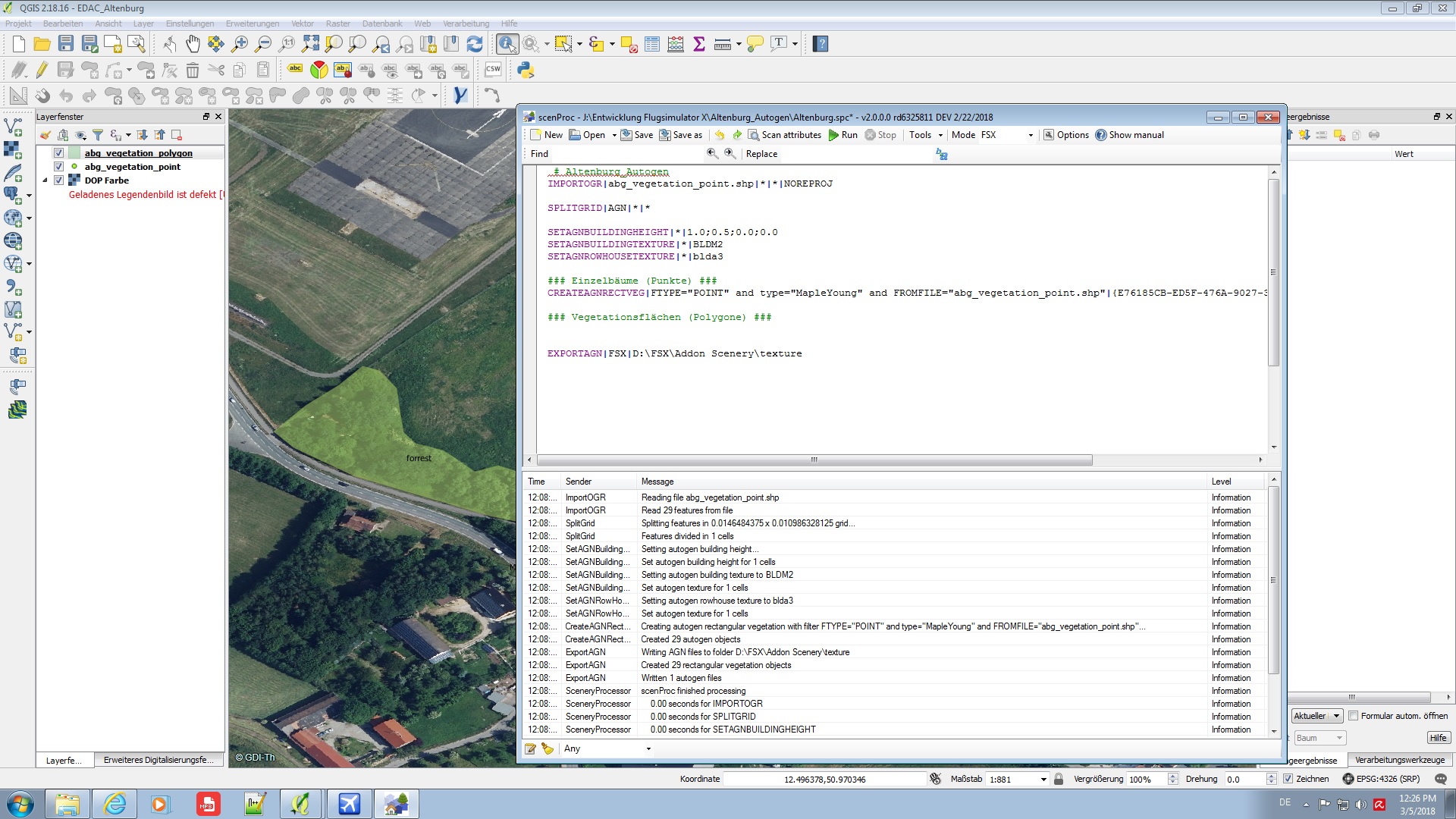
Task: Open the select features tool dropdown arrow
Action: [579, 44]
